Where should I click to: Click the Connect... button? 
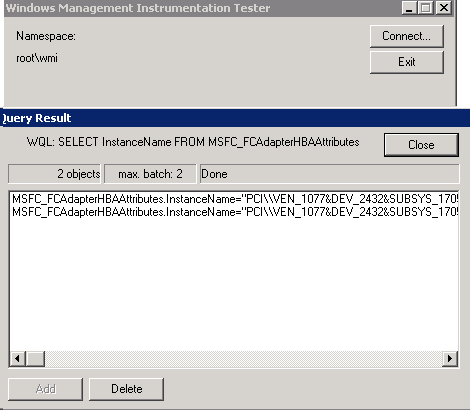tap(407, 36)
